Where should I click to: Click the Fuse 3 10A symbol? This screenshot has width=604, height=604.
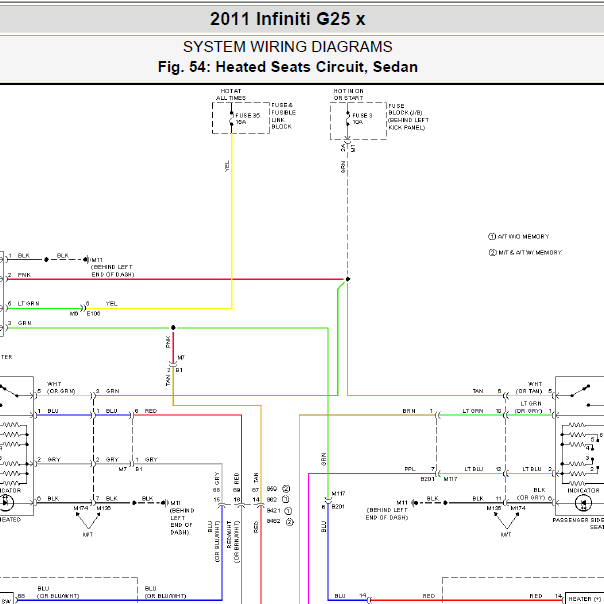[x=348, y=119]
